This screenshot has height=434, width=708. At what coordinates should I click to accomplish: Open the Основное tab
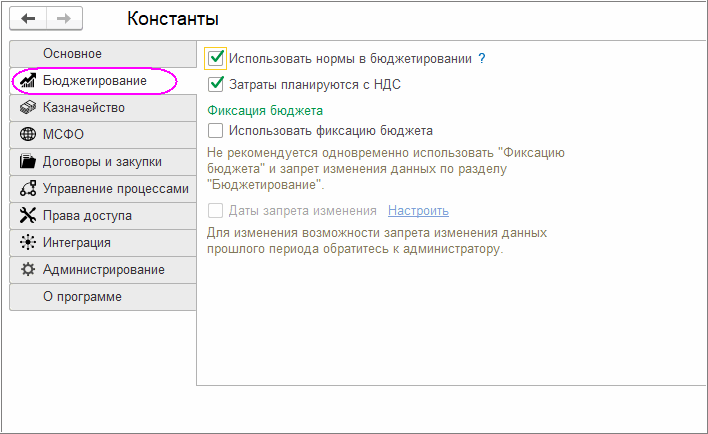(x=72, y=53)
